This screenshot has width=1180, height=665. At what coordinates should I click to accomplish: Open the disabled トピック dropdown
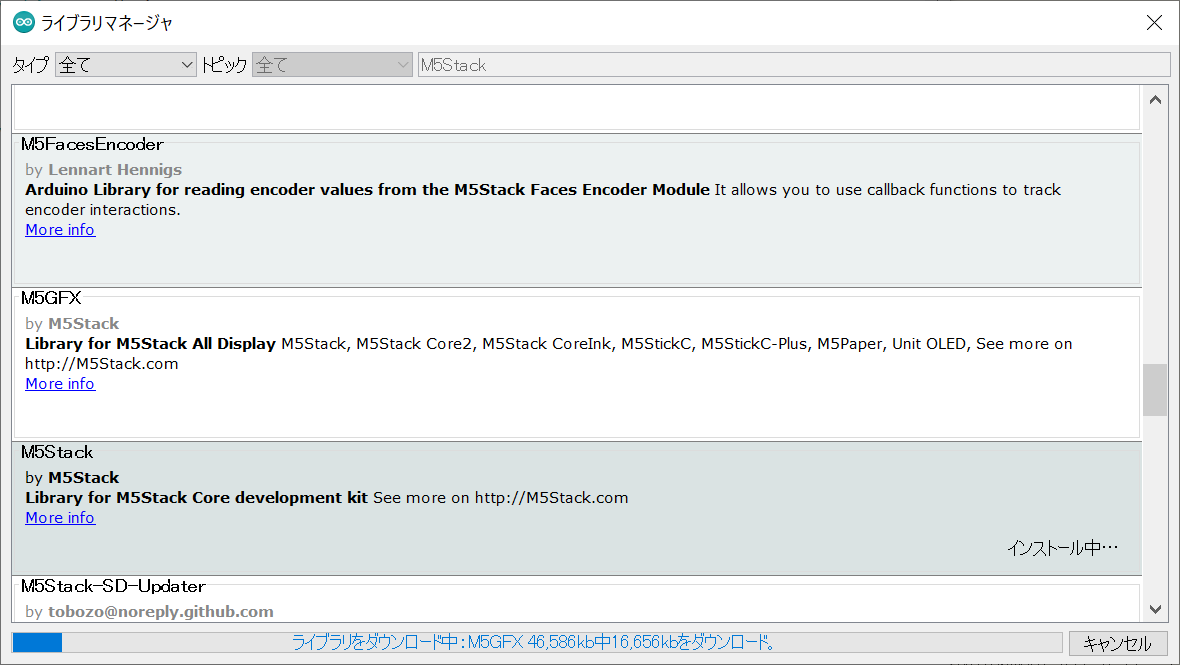pyautogui.click(x=332, y=65)
